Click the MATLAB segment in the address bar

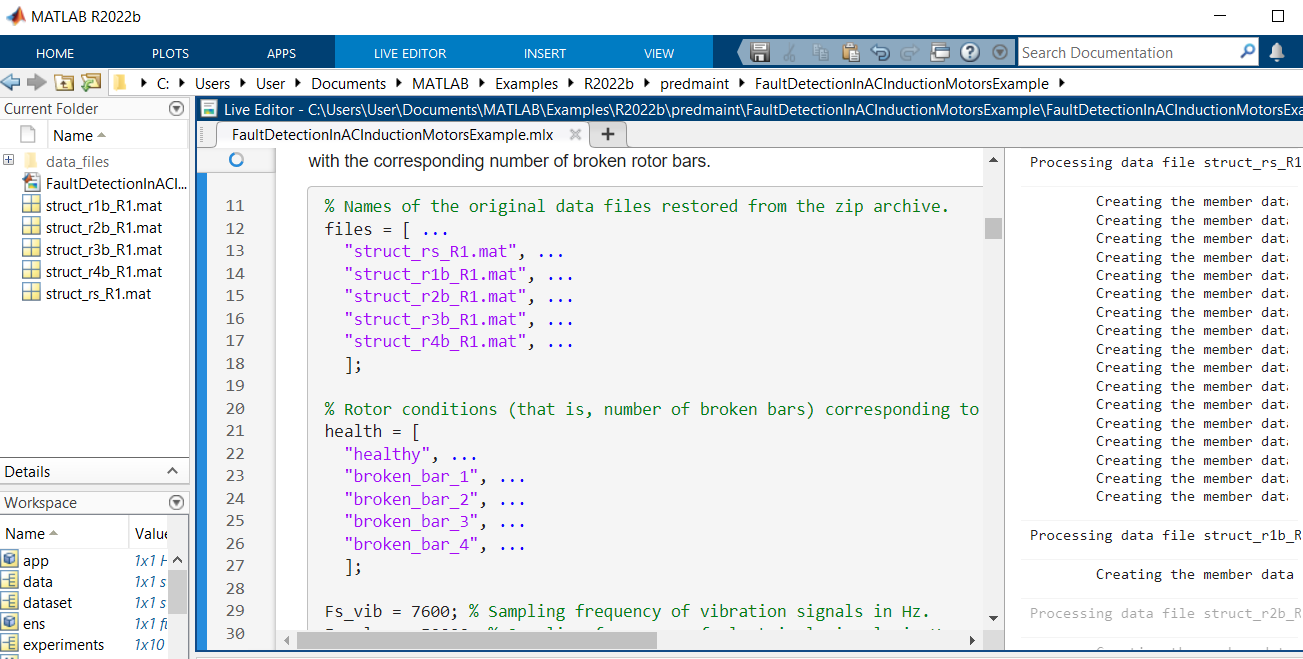pyautogui.click(x=440, y=84)
